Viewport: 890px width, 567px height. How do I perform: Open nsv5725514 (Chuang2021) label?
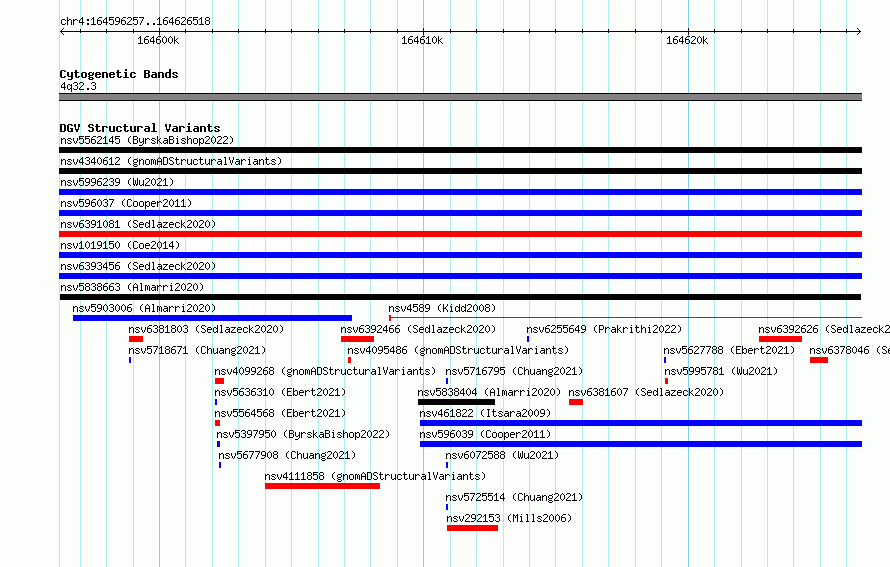pos(514,497)
